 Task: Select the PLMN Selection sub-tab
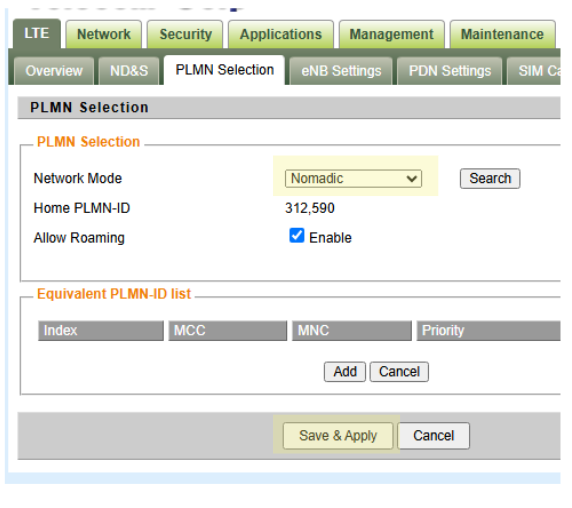224,70
